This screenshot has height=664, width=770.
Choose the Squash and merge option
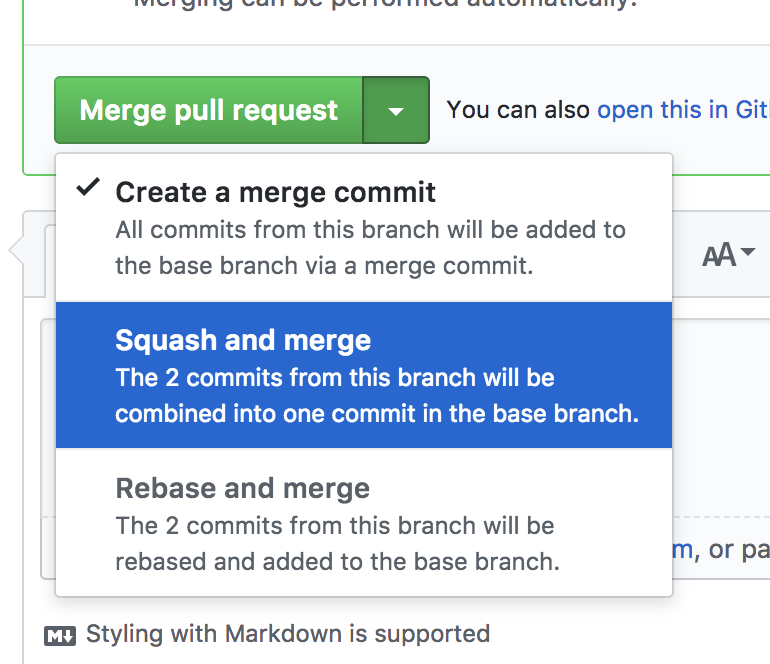click(364, 375)
